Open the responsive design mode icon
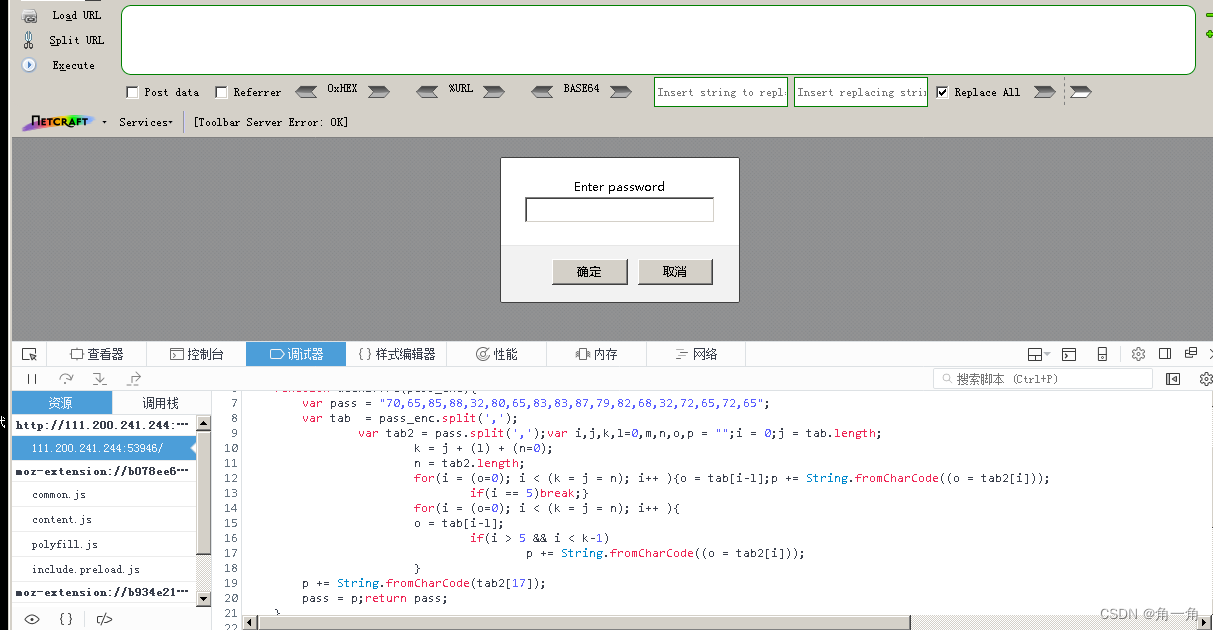The image size is (1213, 630). pos(1102,353)
